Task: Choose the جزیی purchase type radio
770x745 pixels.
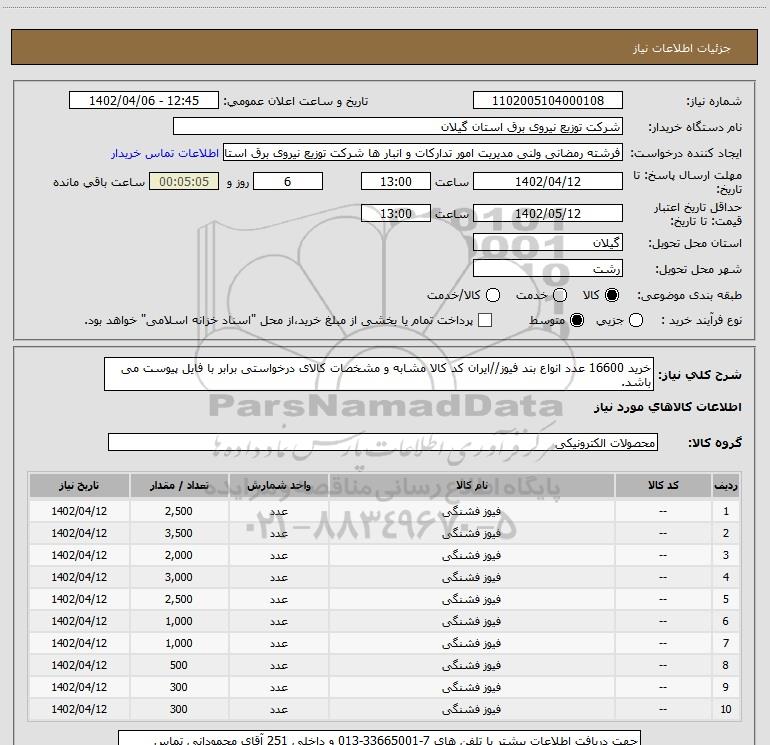Action: 636,320
